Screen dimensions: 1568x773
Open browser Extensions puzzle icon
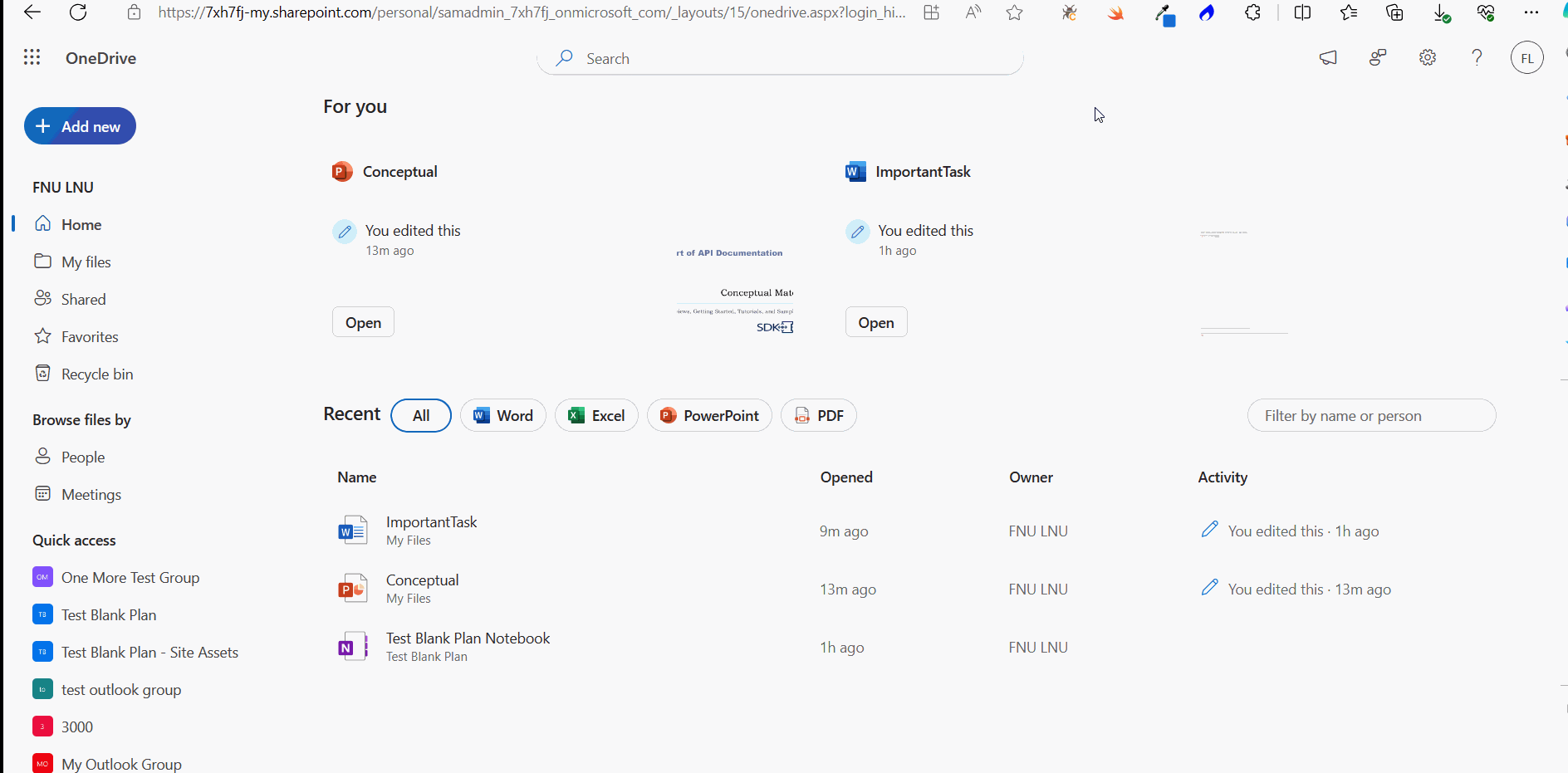tap(1252, 12)
